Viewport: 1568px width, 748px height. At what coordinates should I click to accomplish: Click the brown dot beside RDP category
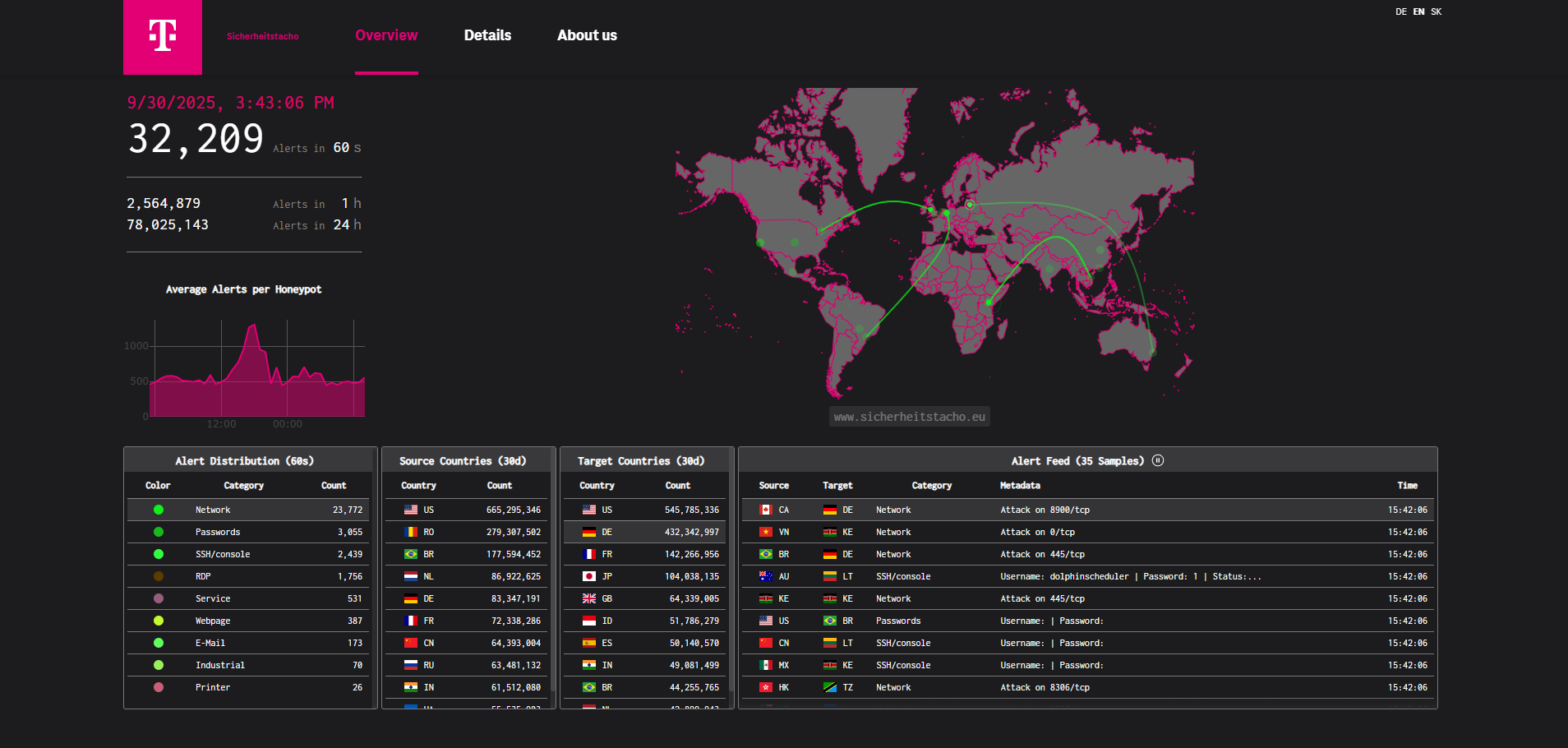click(x=158, y=576)
